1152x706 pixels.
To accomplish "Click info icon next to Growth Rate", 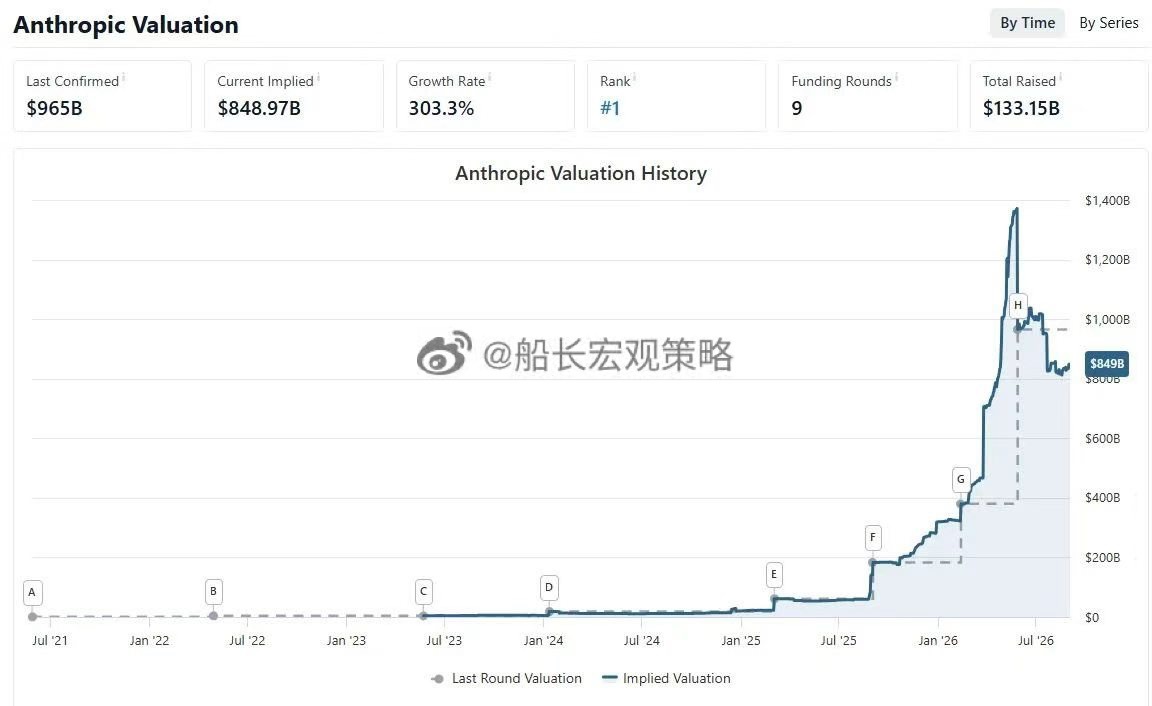I will [x=489, y=76].
